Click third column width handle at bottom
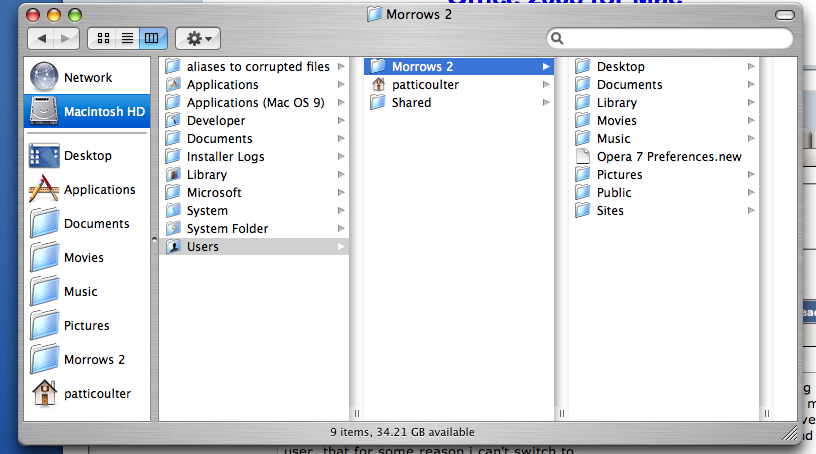 coord(767,413)
